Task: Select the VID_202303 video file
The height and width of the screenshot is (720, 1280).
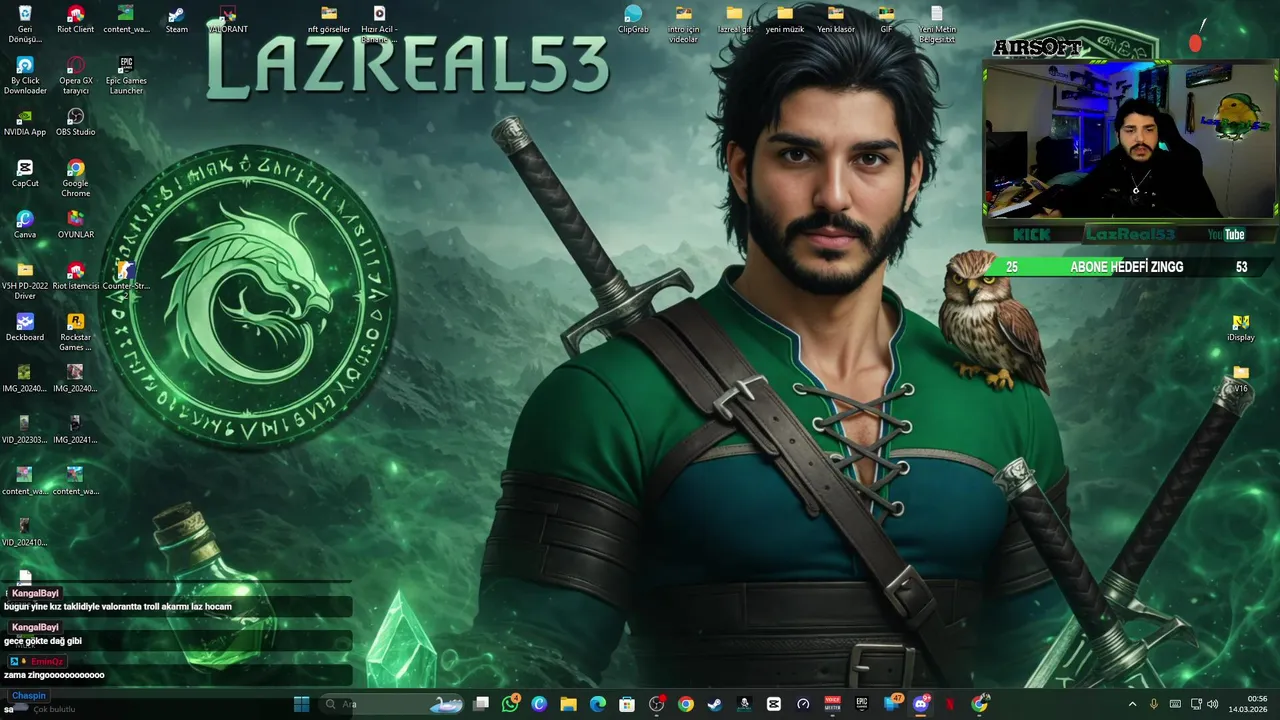Action: (25, 430)
